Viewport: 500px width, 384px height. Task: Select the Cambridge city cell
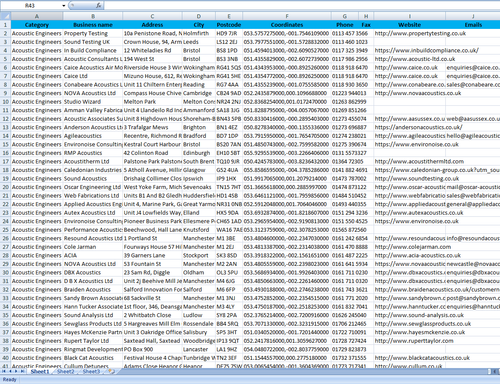pyautogui.click(x=199, y=93)
